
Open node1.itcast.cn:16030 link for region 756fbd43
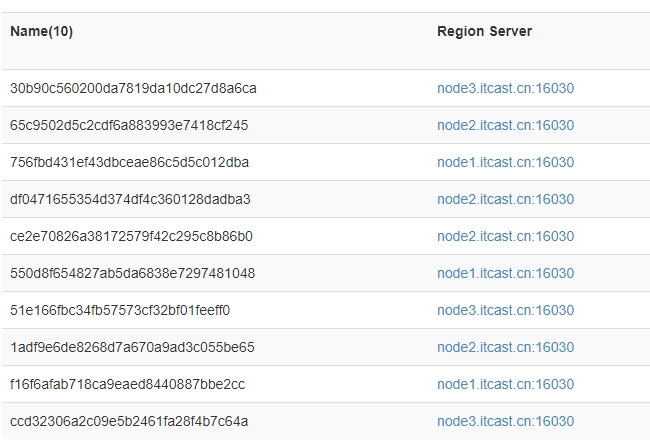[505, 162]
